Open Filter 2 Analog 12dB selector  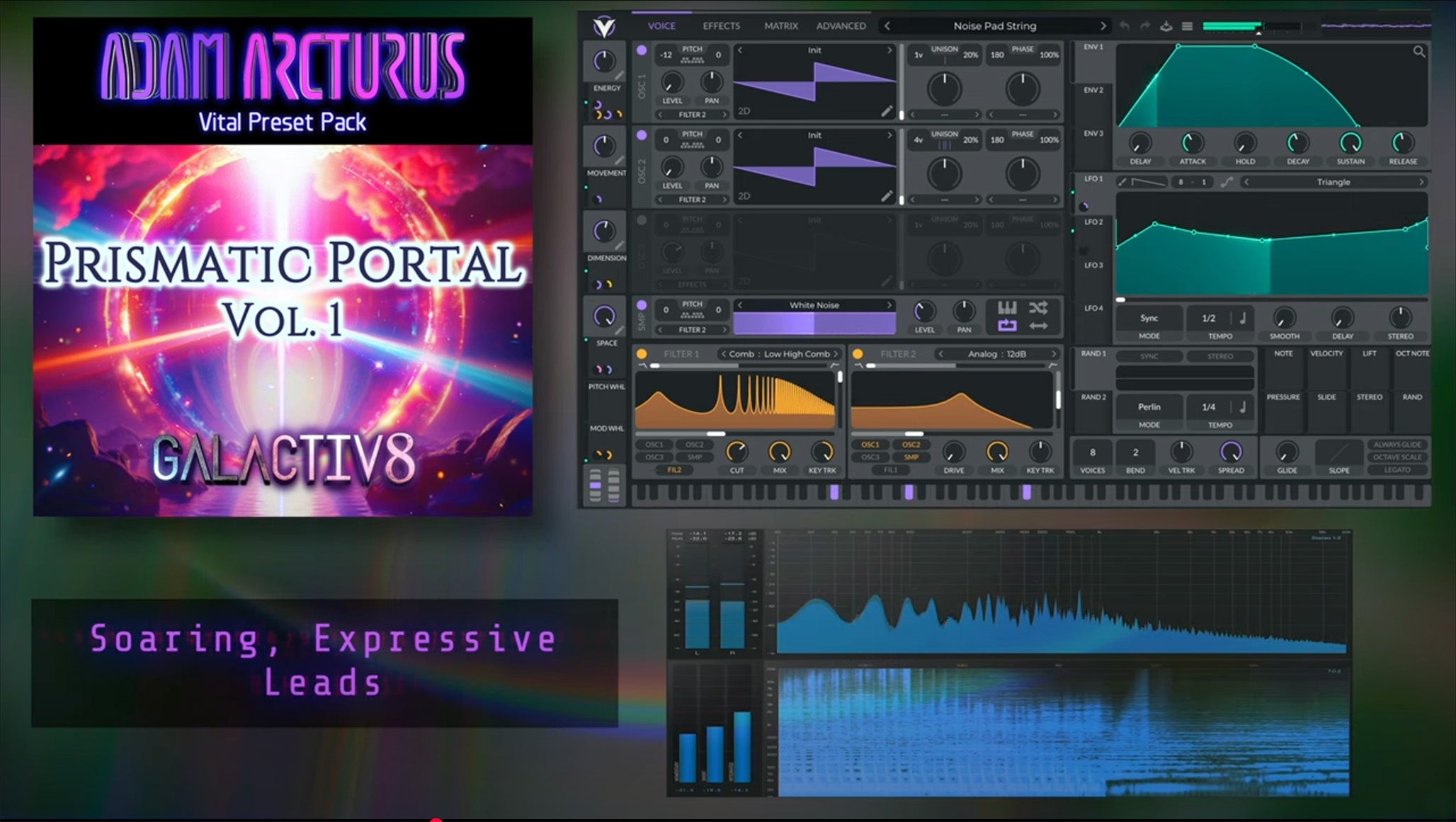pos(997,354)
